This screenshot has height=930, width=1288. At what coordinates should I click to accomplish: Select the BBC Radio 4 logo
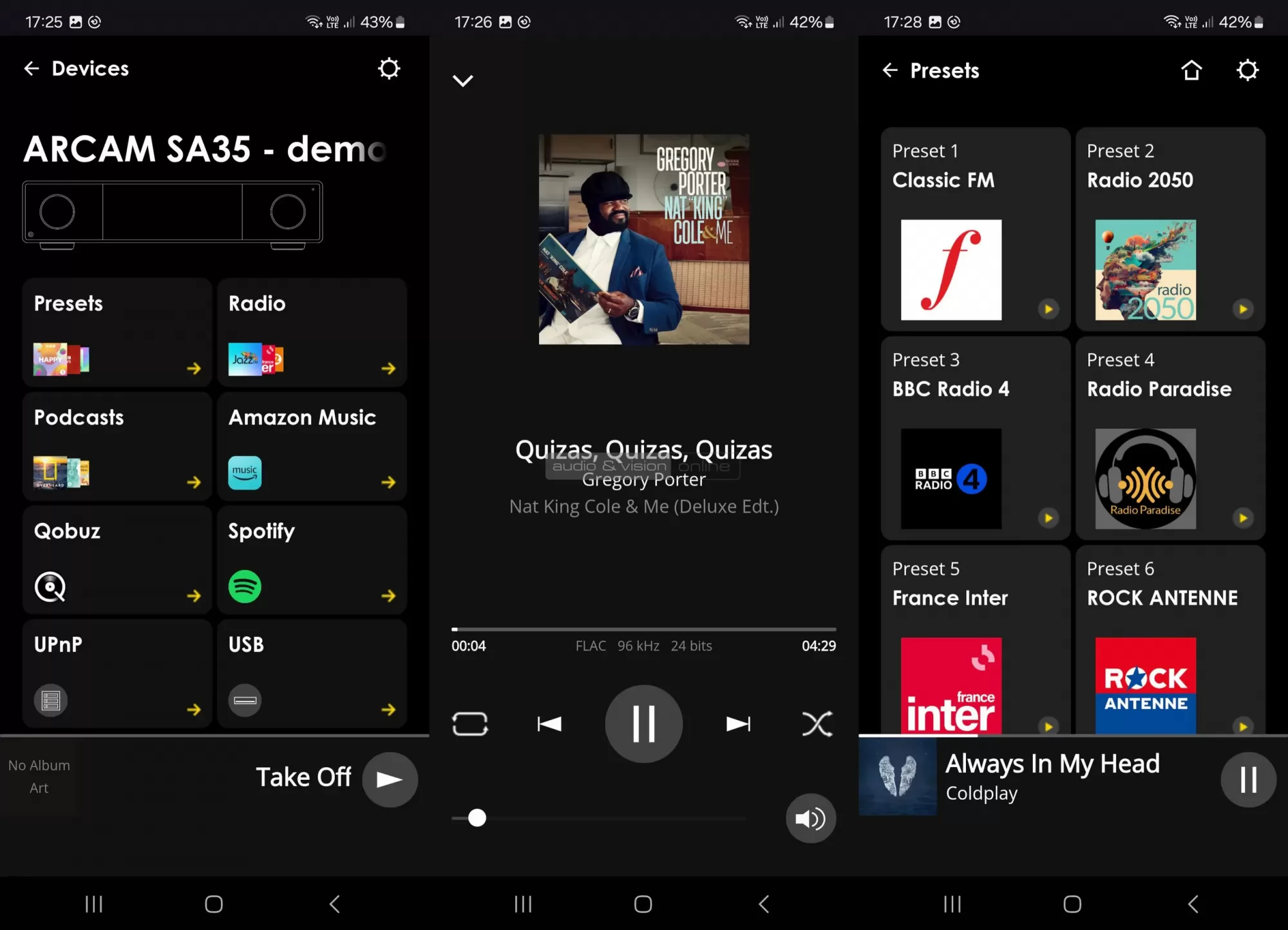[951, 479]
